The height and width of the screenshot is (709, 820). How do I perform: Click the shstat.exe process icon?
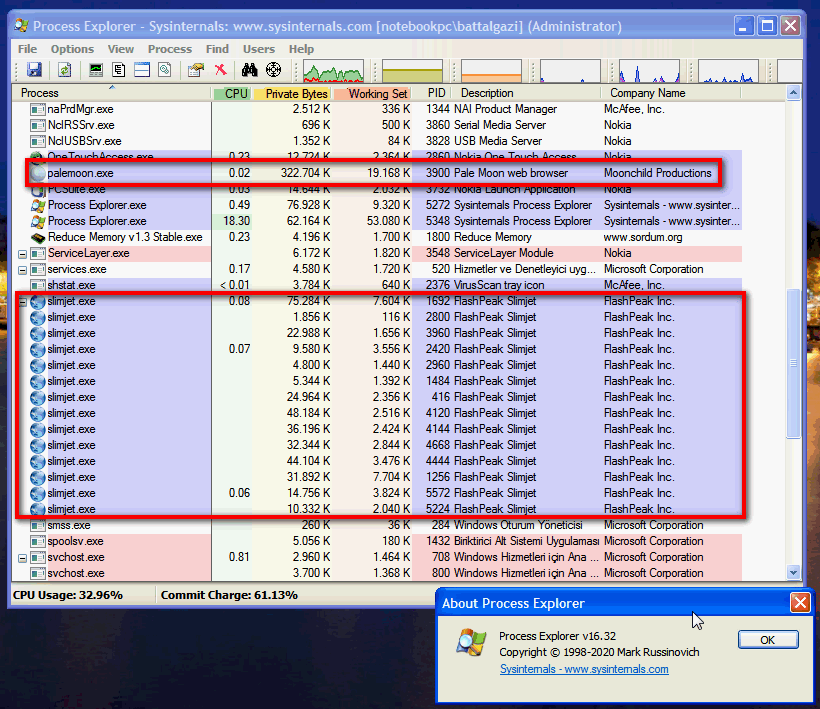click(x=38, y=285)
